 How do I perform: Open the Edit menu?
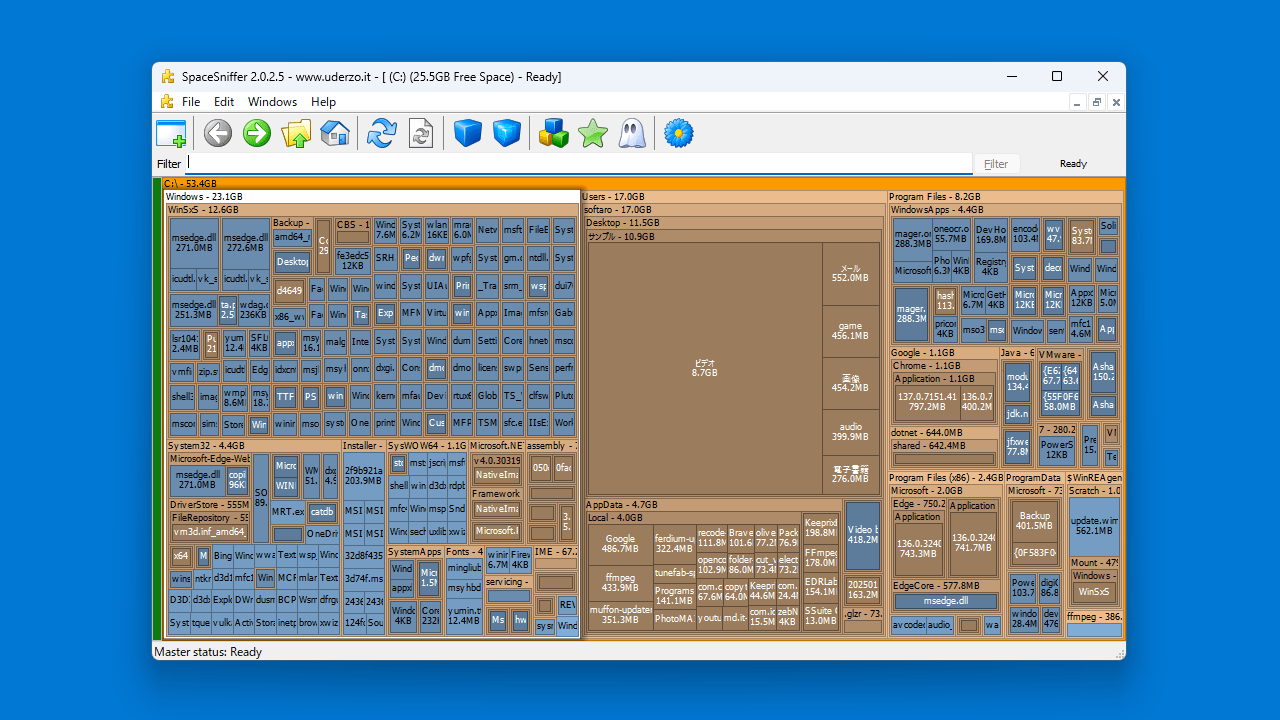click(x=224, y=102)
